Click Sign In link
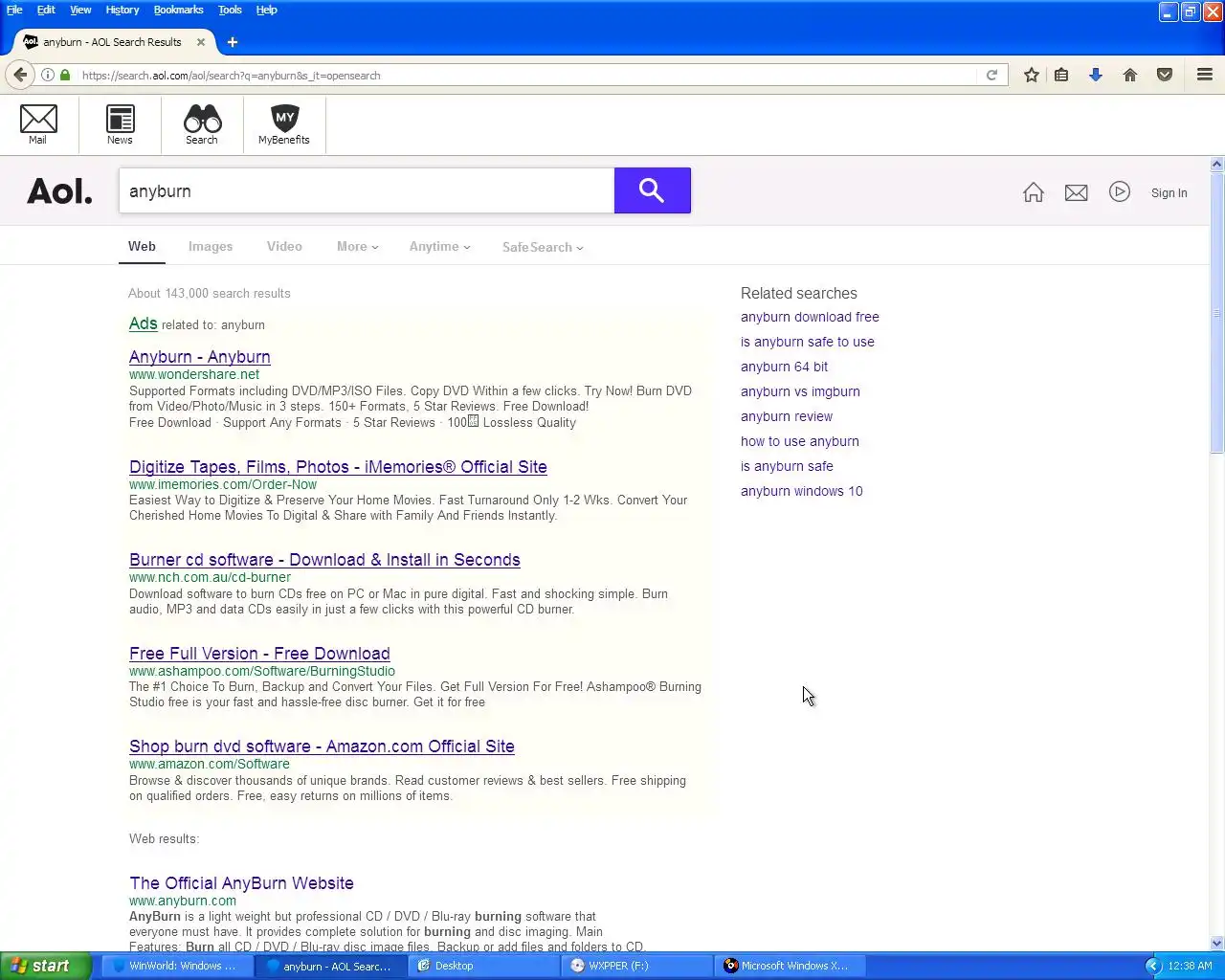This screenshot has width=1225, height=980. [1169, 193]
